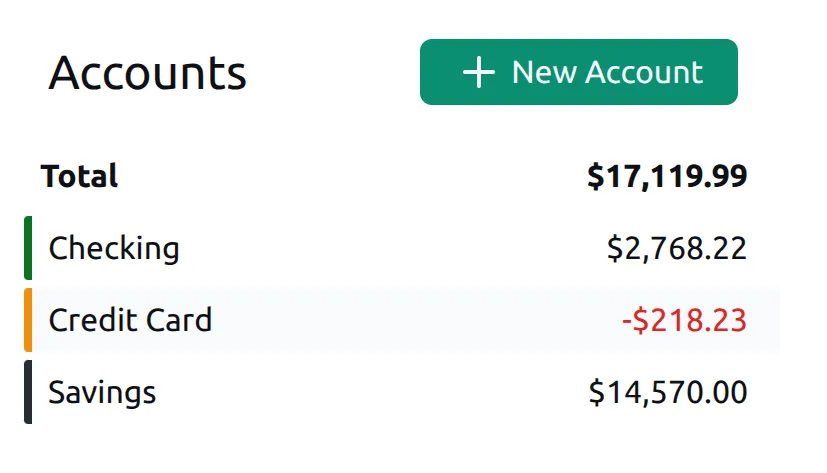
Task: Click the dark color bar beside Savings
Action: [x=28, y=392]
